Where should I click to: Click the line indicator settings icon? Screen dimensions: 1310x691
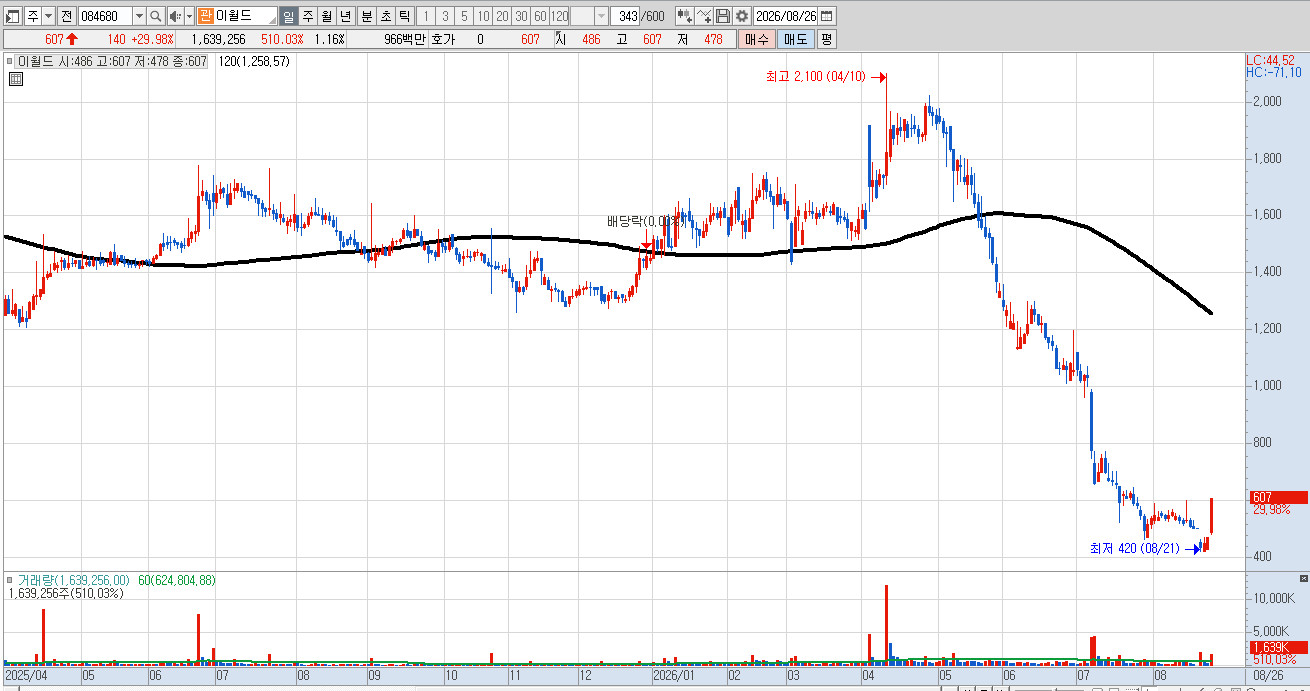coord(704,16)
